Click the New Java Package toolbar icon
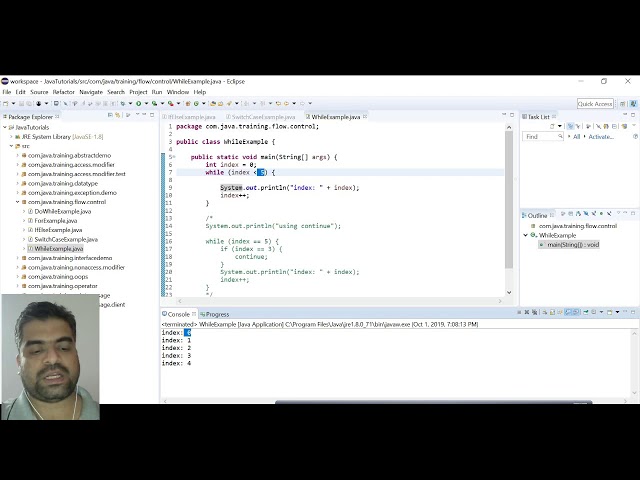The image size is (640, 480). tap(188, 104)
